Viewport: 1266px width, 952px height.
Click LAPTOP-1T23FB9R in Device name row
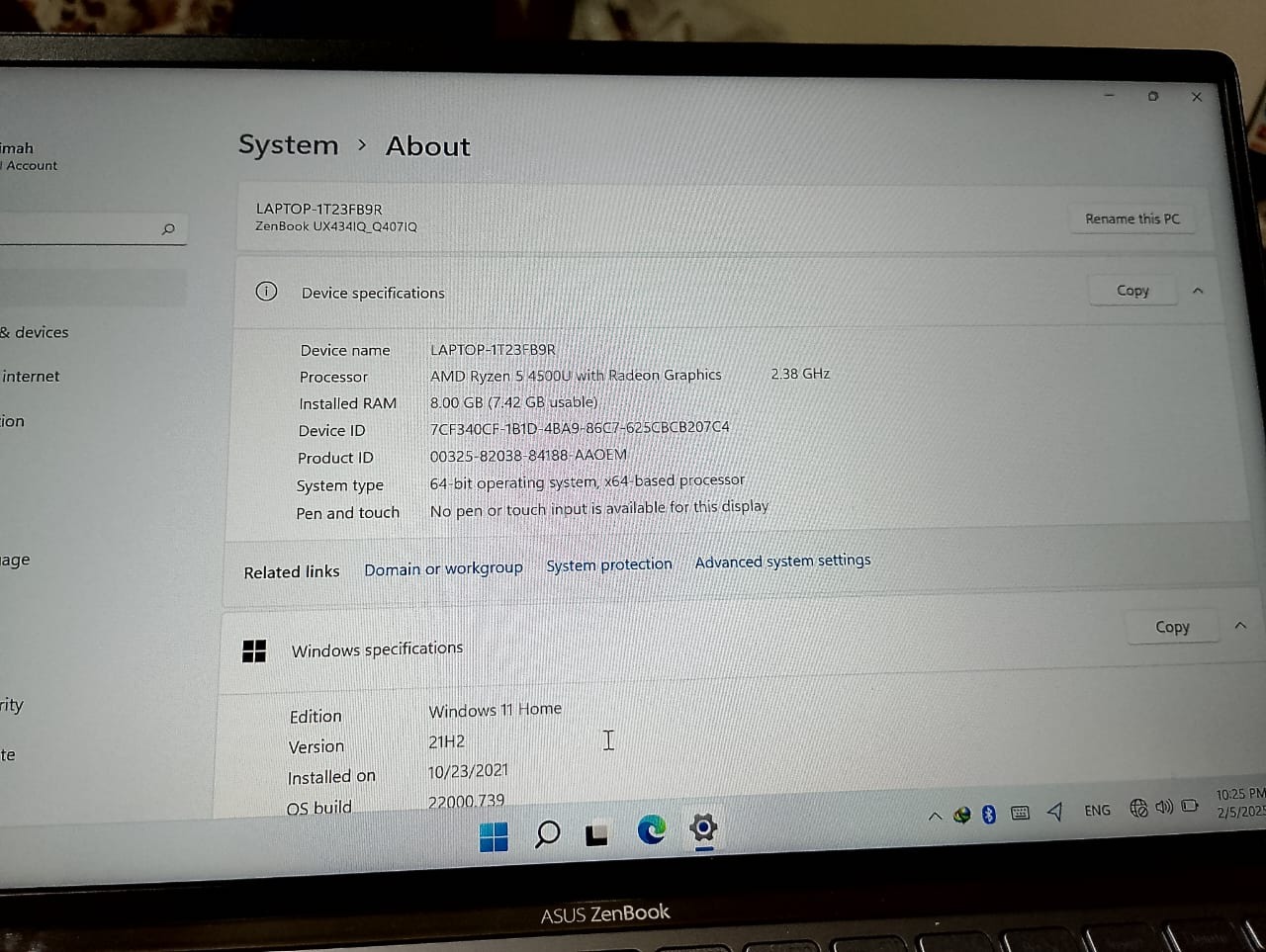(493, 350)
